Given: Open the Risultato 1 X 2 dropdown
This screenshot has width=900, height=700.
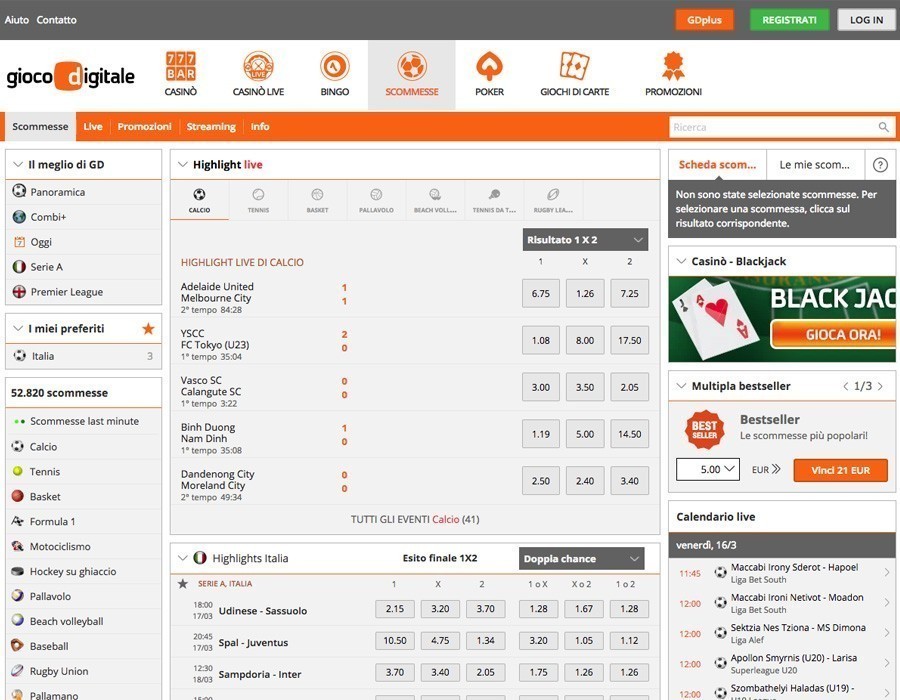Looking at the screenshot, I should click(585, 240).
